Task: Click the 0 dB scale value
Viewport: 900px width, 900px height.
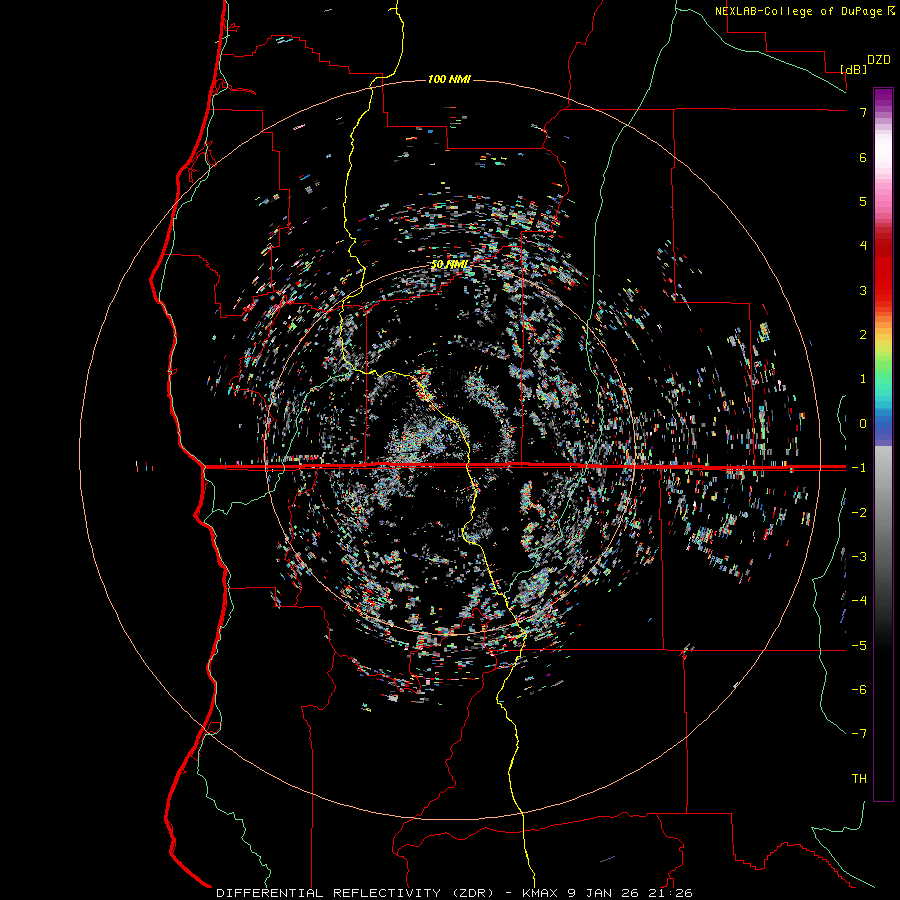Action: point(863,424)
